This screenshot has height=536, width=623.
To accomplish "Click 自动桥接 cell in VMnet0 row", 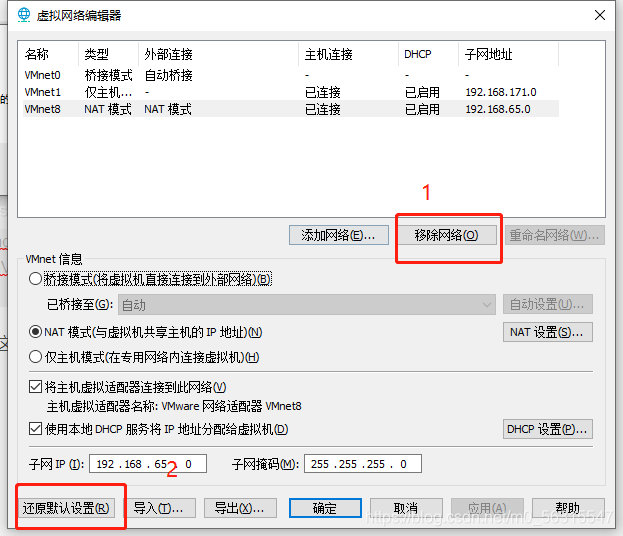I will pyautogui.click(x=168, y=75).
